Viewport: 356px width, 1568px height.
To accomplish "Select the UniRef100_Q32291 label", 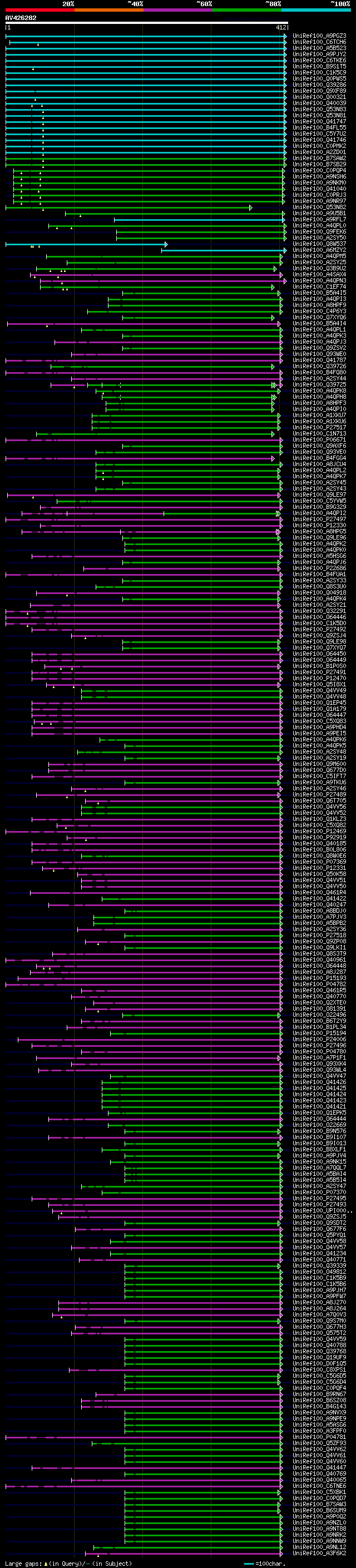I will [x=319, y=611].
